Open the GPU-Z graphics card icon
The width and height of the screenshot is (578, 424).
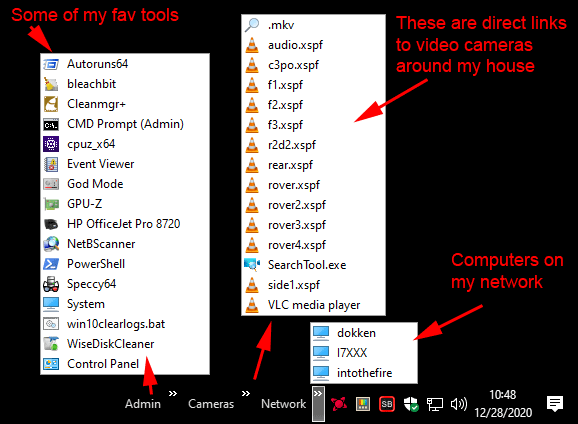click(x=51, y=204)
